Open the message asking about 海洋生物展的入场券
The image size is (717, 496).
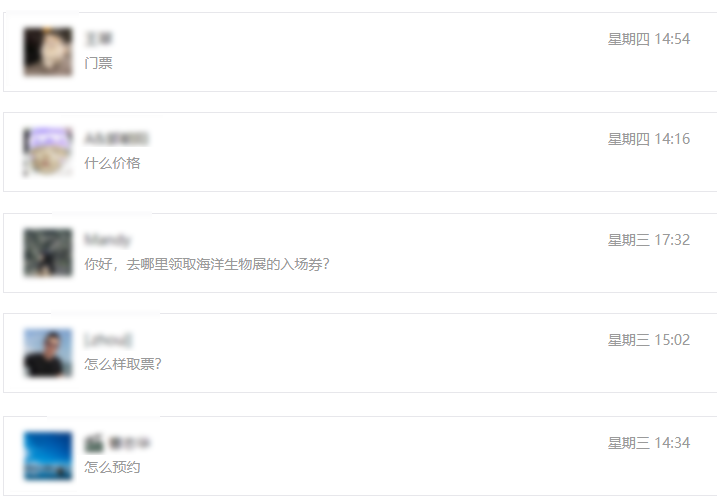point(207,264)
